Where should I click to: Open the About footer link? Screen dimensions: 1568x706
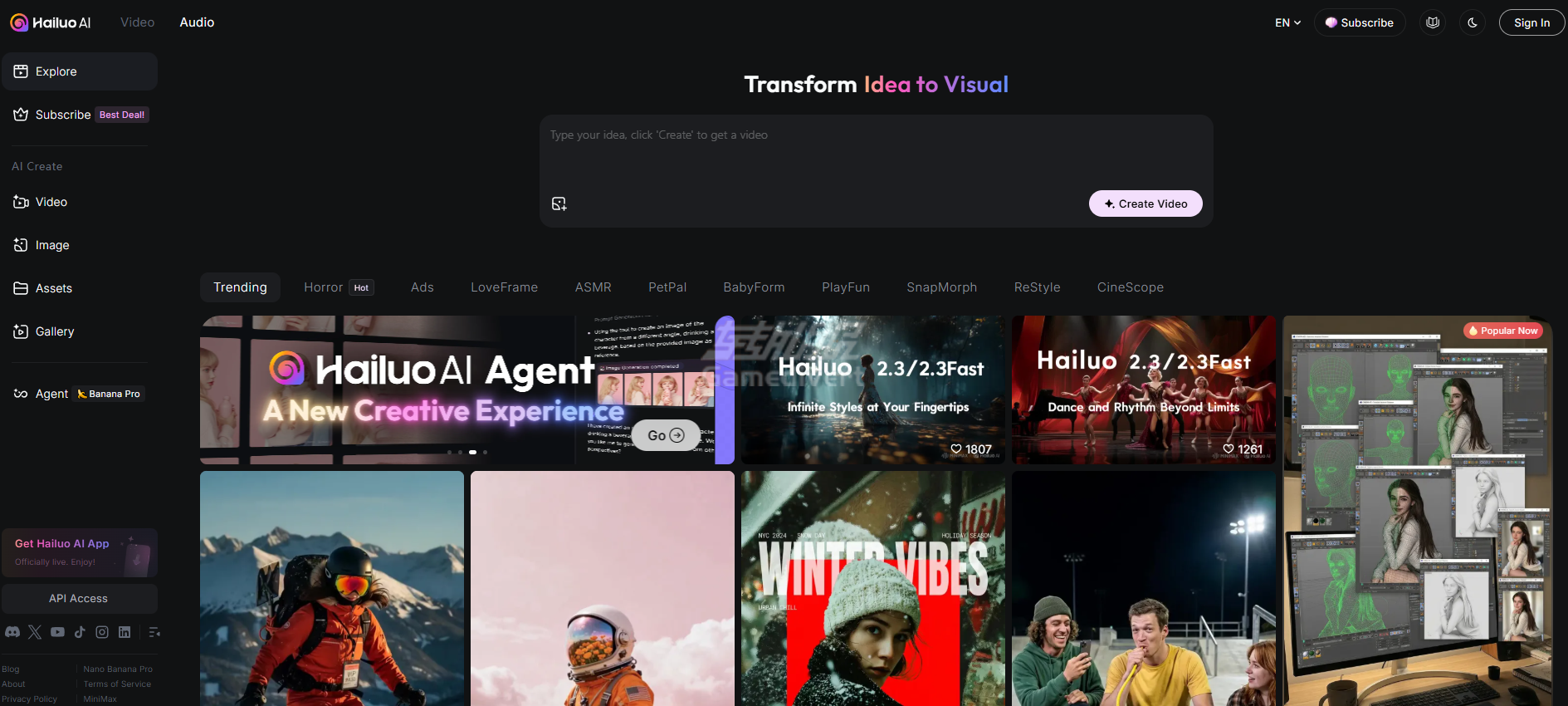coord(13,684)
